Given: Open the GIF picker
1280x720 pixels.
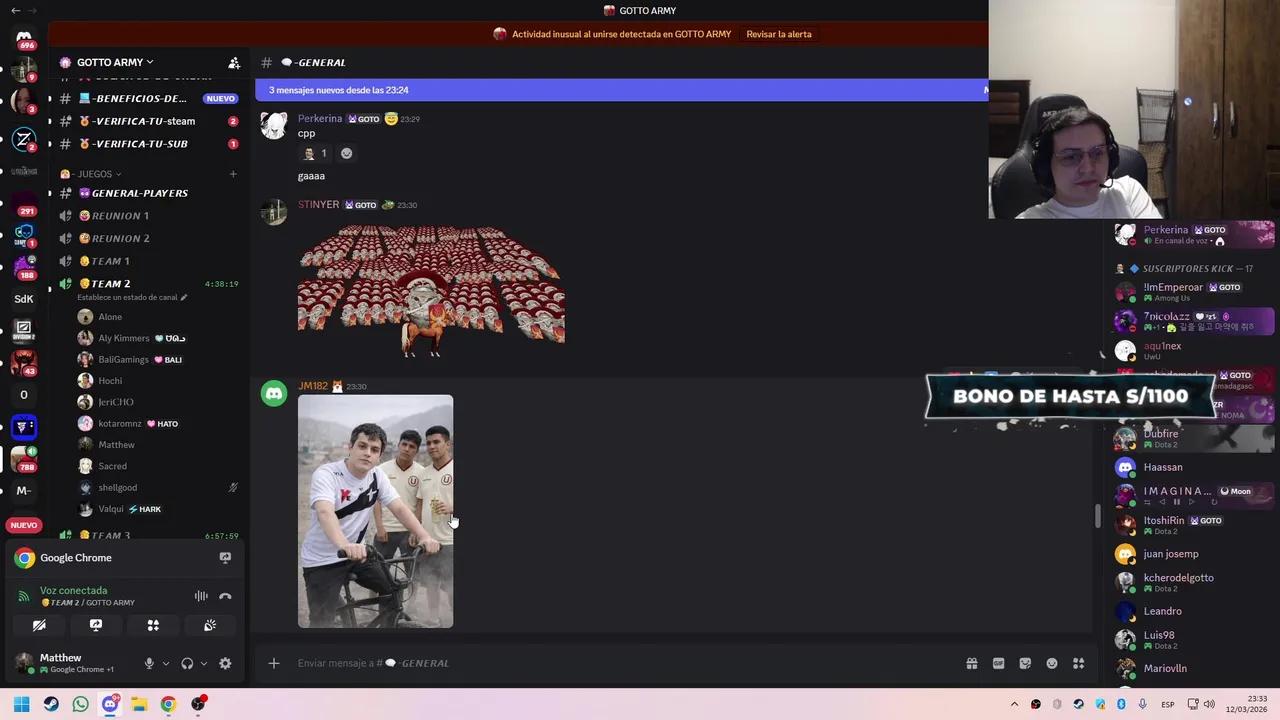Looking at the screenshot, I should click(998, 663).
